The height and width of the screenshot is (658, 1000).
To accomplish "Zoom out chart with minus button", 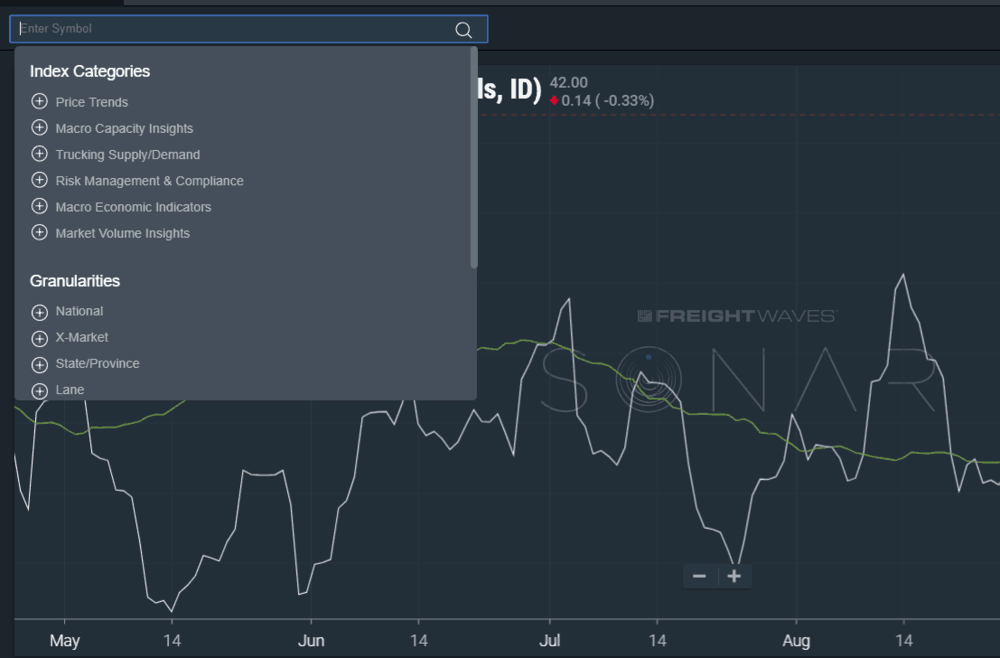I will 700,576.
